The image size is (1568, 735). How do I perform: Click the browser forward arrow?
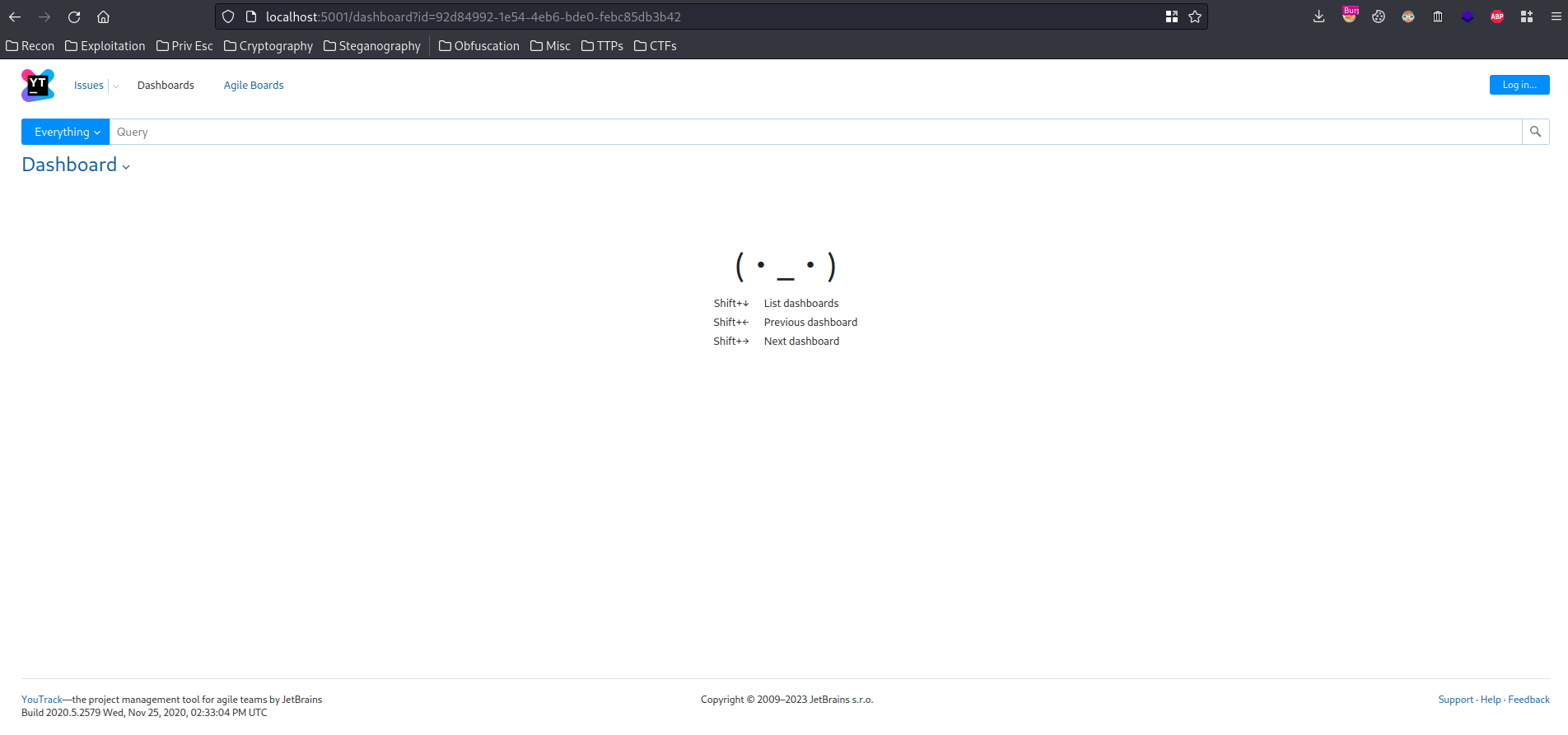coord(44,16)
